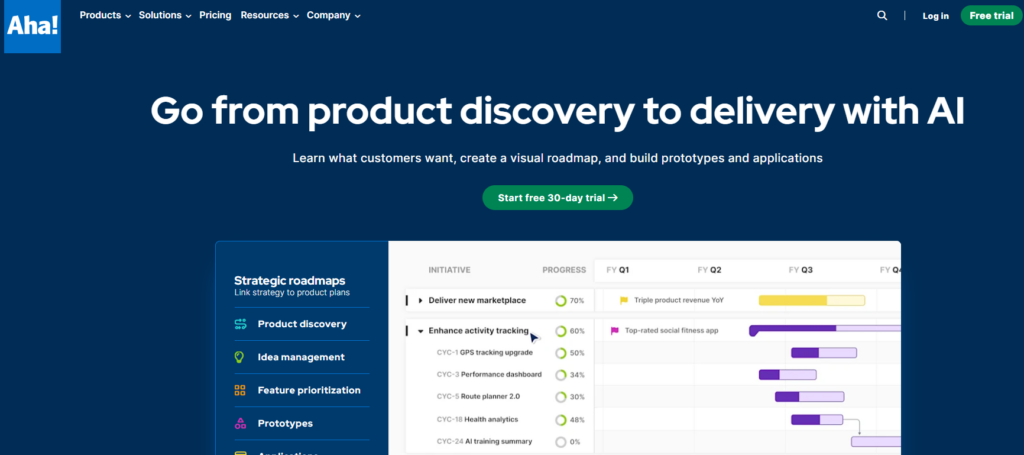Click the Triple product revenue YoY goal
The width and height of the screenshot is (1024, 455).
pyautogui.click(x=679, y=300)
